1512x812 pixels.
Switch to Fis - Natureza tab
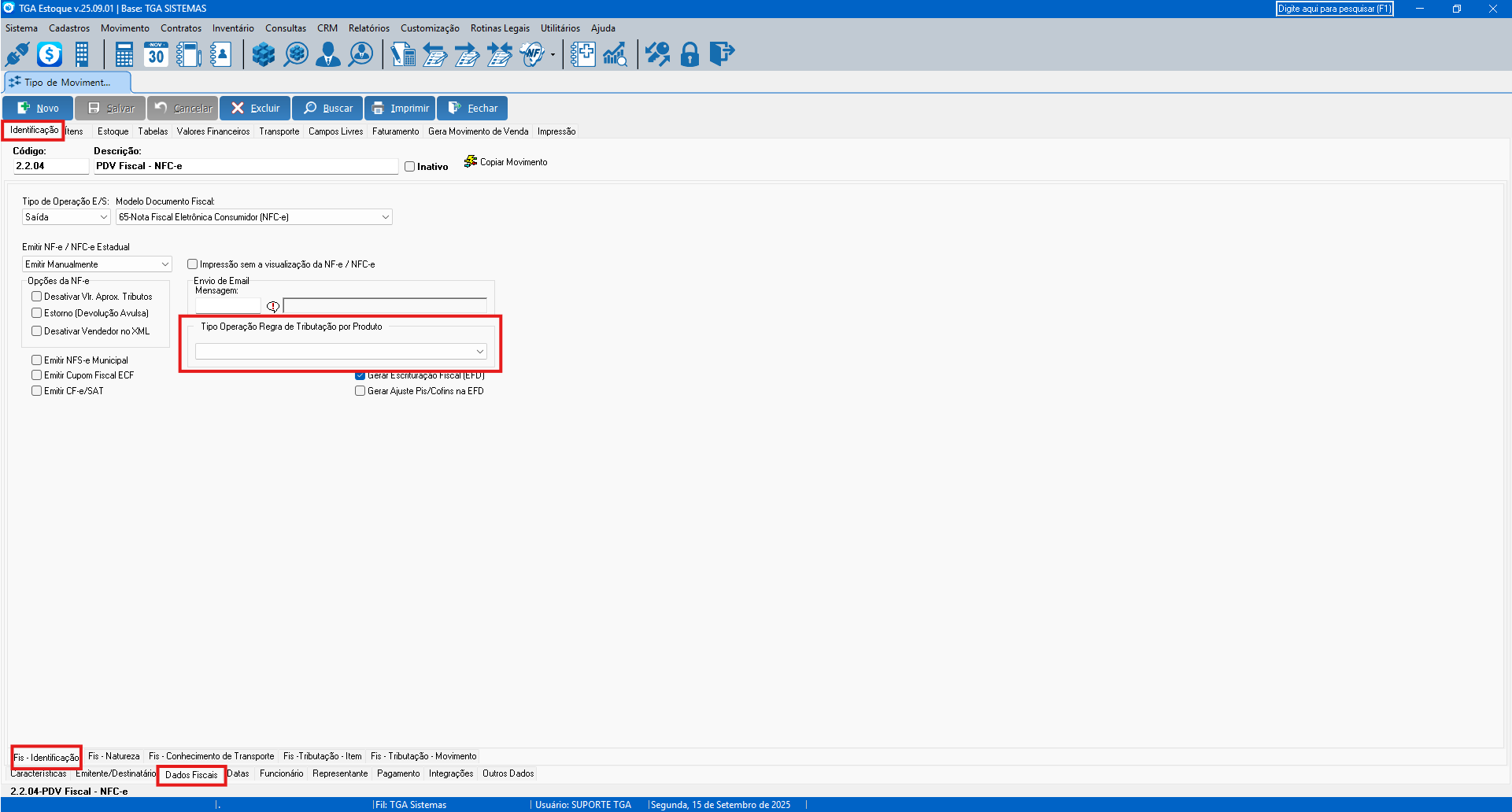coord(114,756)
